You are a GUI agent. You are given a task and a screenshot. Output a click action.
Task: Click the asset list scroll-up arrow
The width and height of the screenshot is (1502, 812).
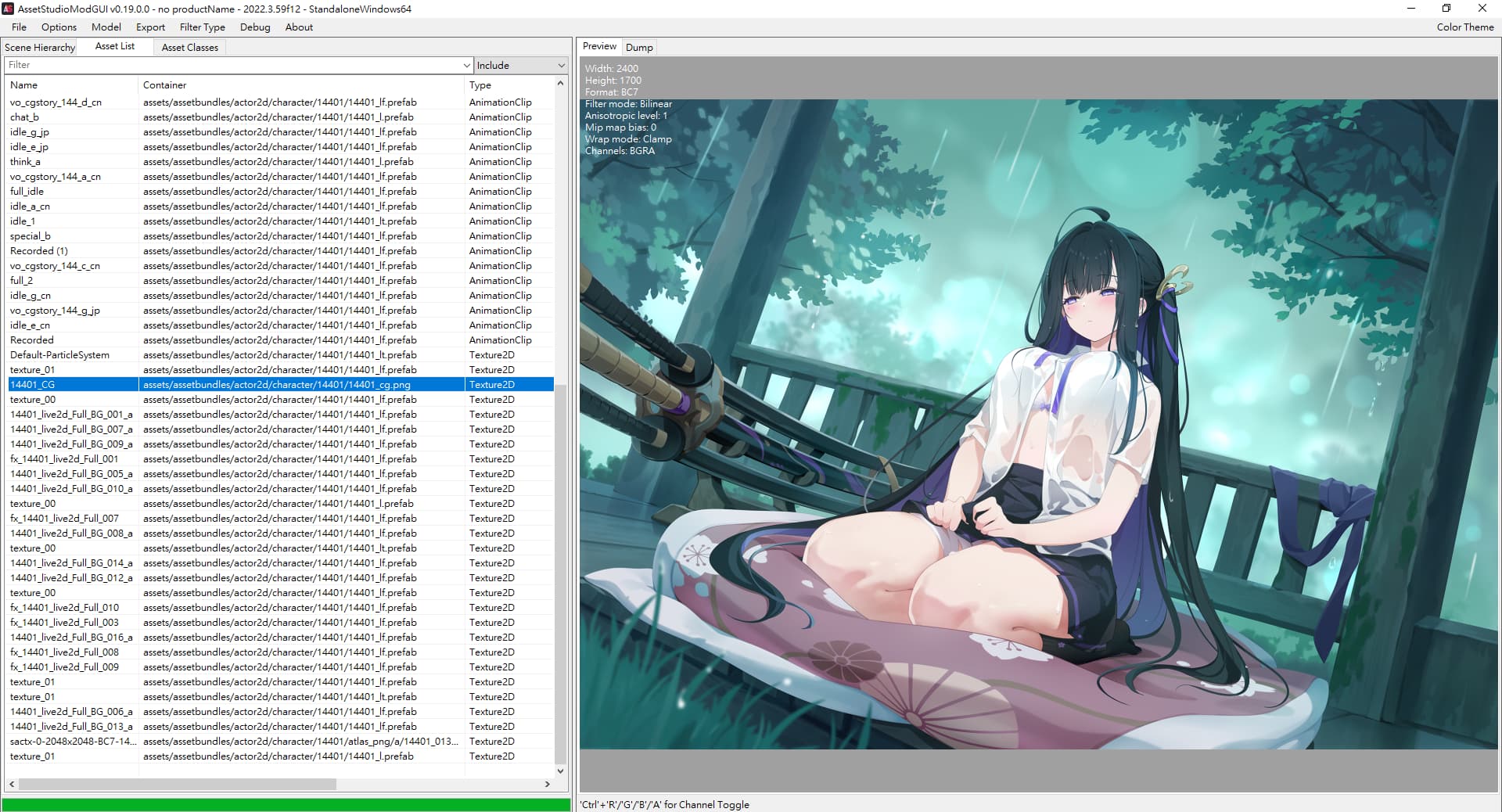(x=560, y=83)
